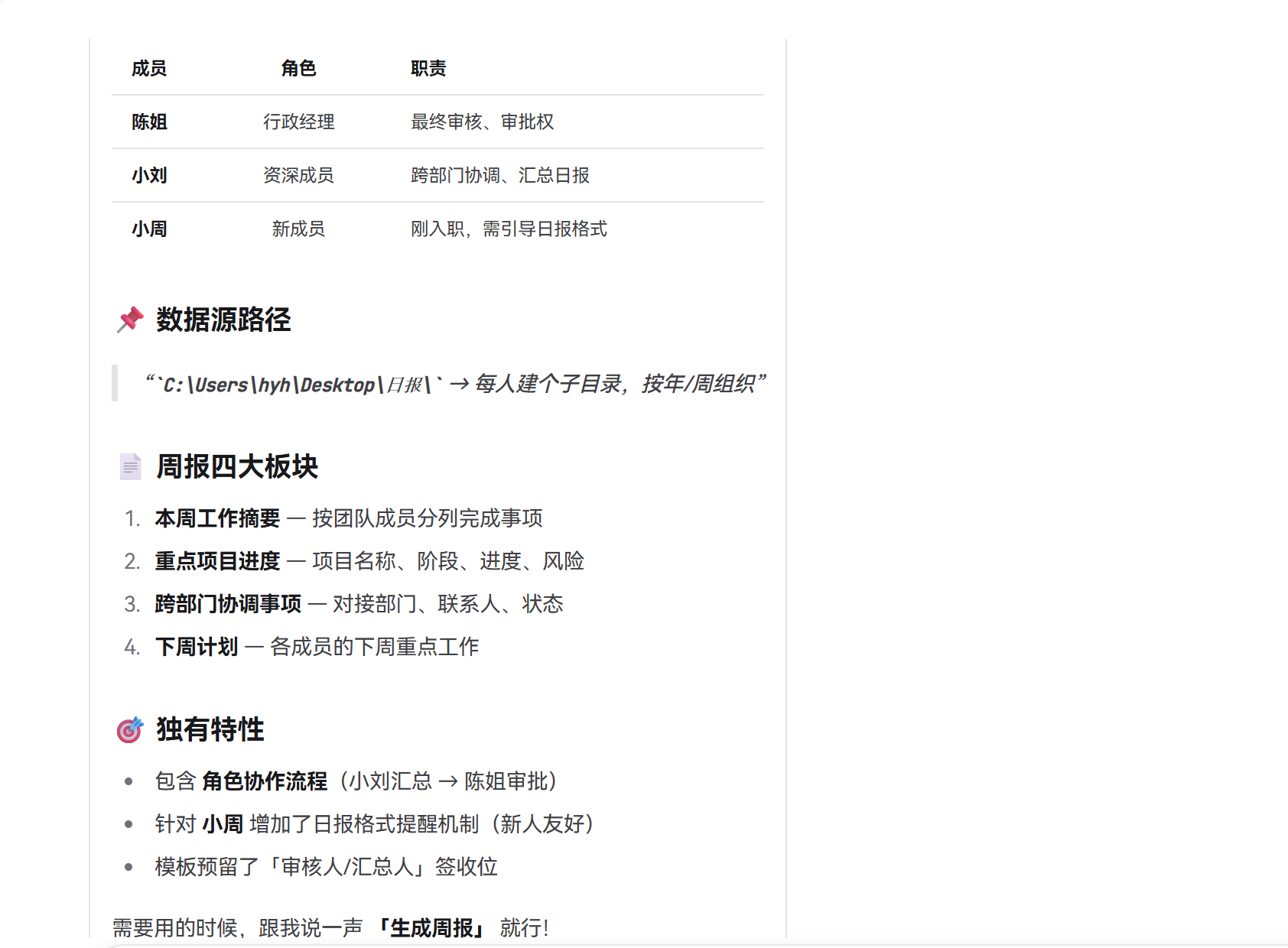The image size is (1288, 948).
Task: Click the 独有特性 heading
Action: pyautogui.click(x=210, y=729)
